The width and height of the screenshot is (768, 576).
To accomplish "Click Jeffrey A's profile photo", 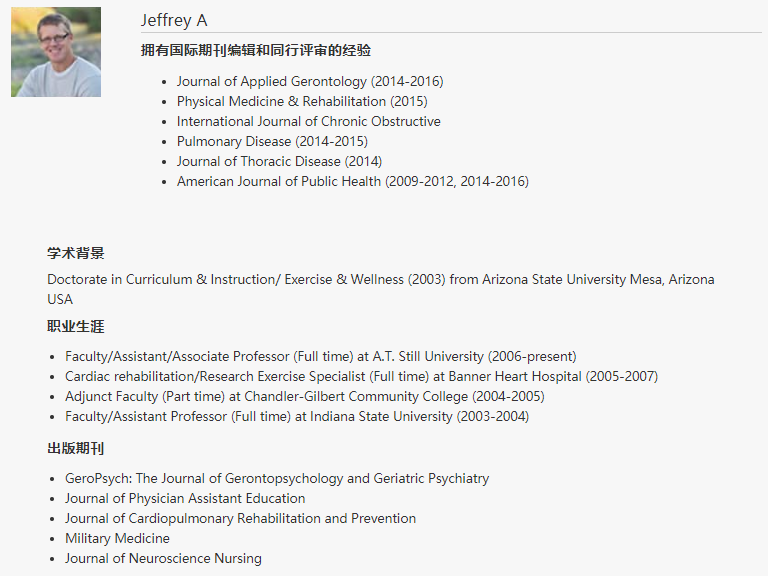I will click(56, 52).
